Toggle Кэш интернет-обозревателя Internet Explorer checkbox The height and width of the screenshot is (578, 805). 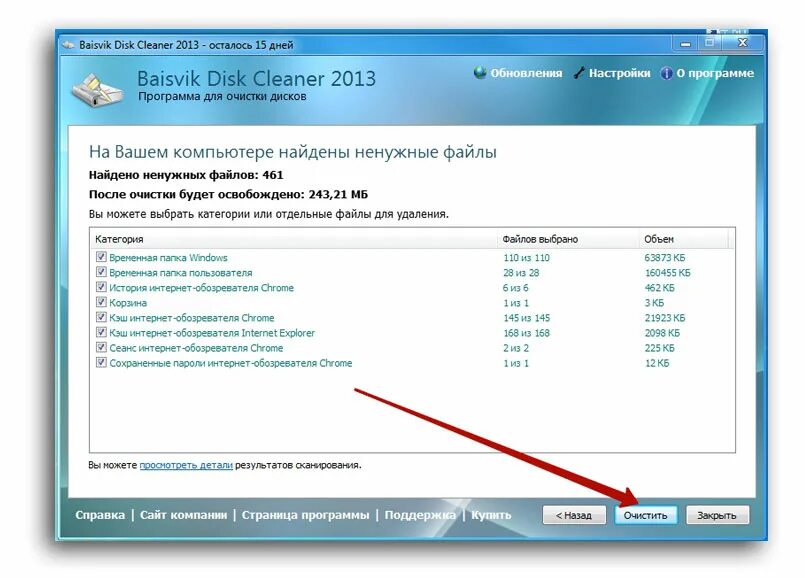click(101, 332)
